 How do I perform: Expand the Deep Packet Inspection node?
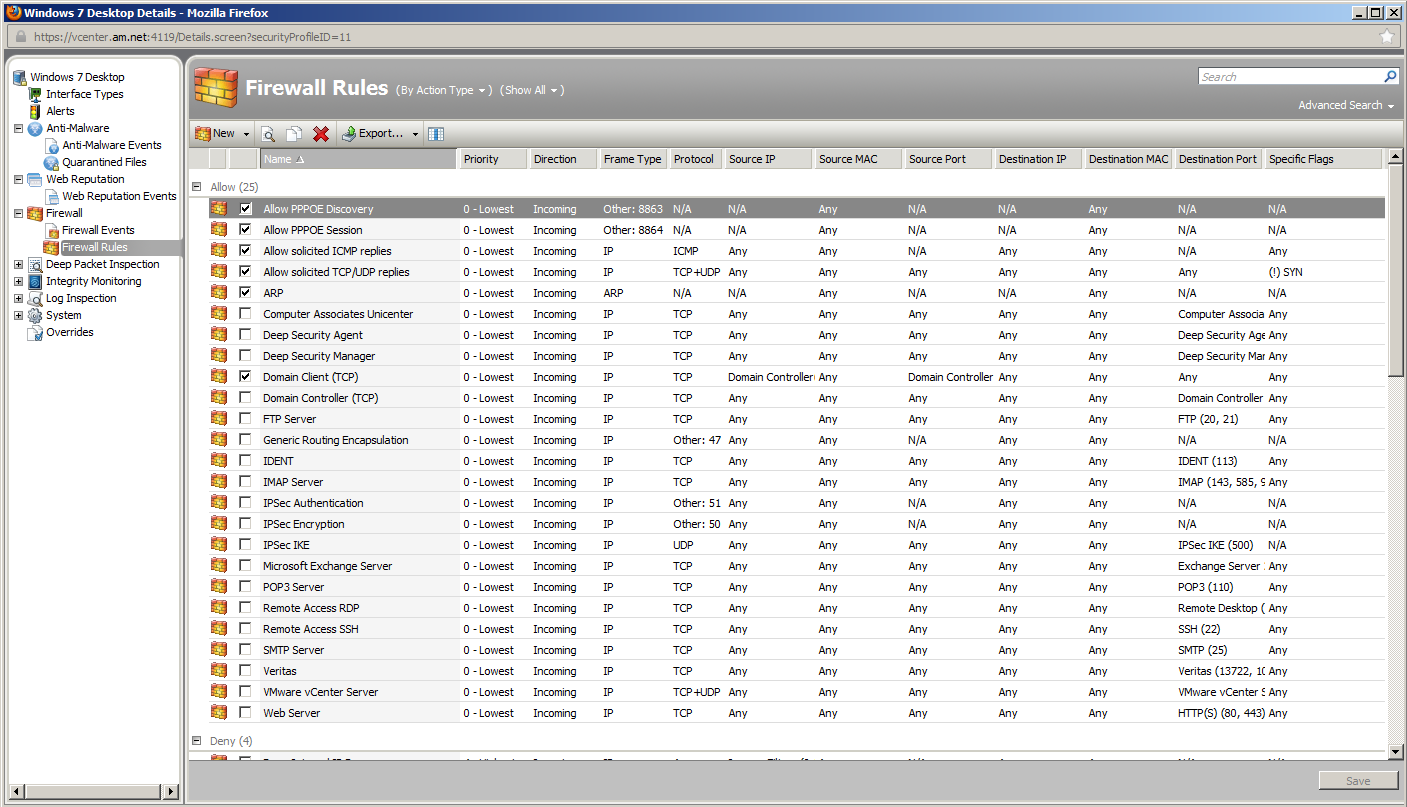[x=19, y=264]
